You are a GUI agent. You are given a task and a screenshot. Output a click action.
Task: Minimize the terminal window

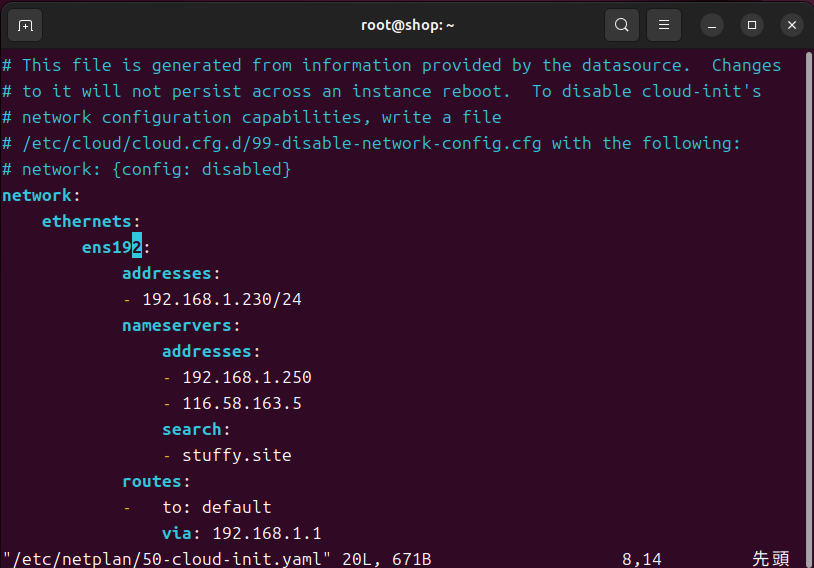click(x=712, y=25)
